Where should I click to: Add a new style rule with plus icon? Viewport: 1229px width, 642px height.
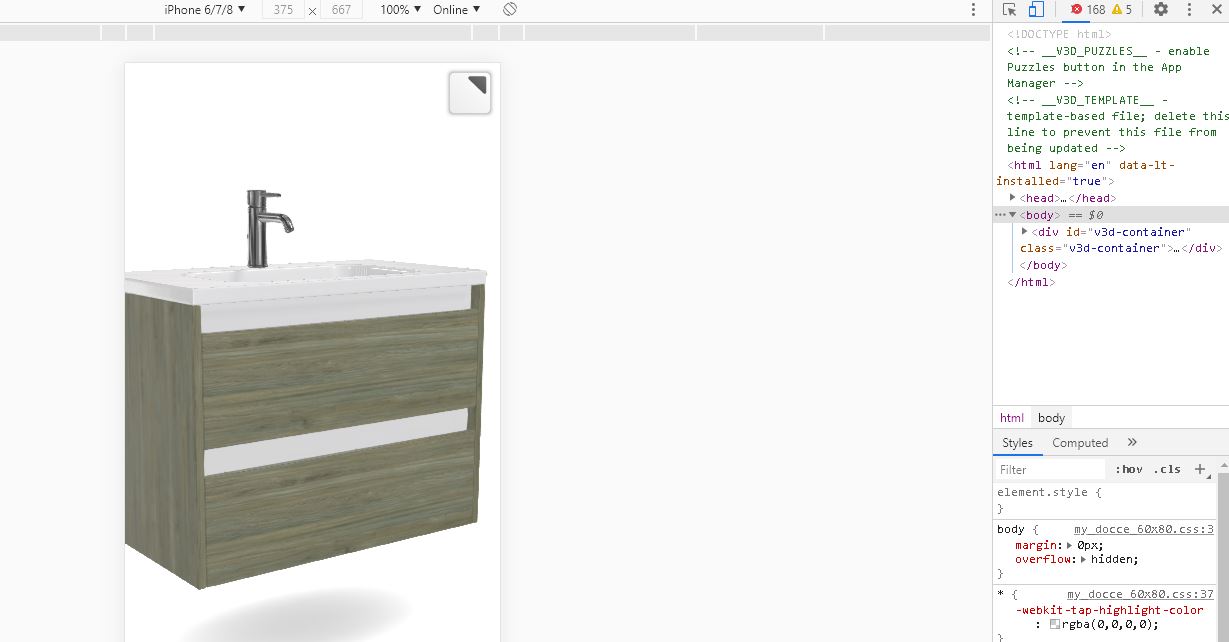click(x=1200, y=469)
